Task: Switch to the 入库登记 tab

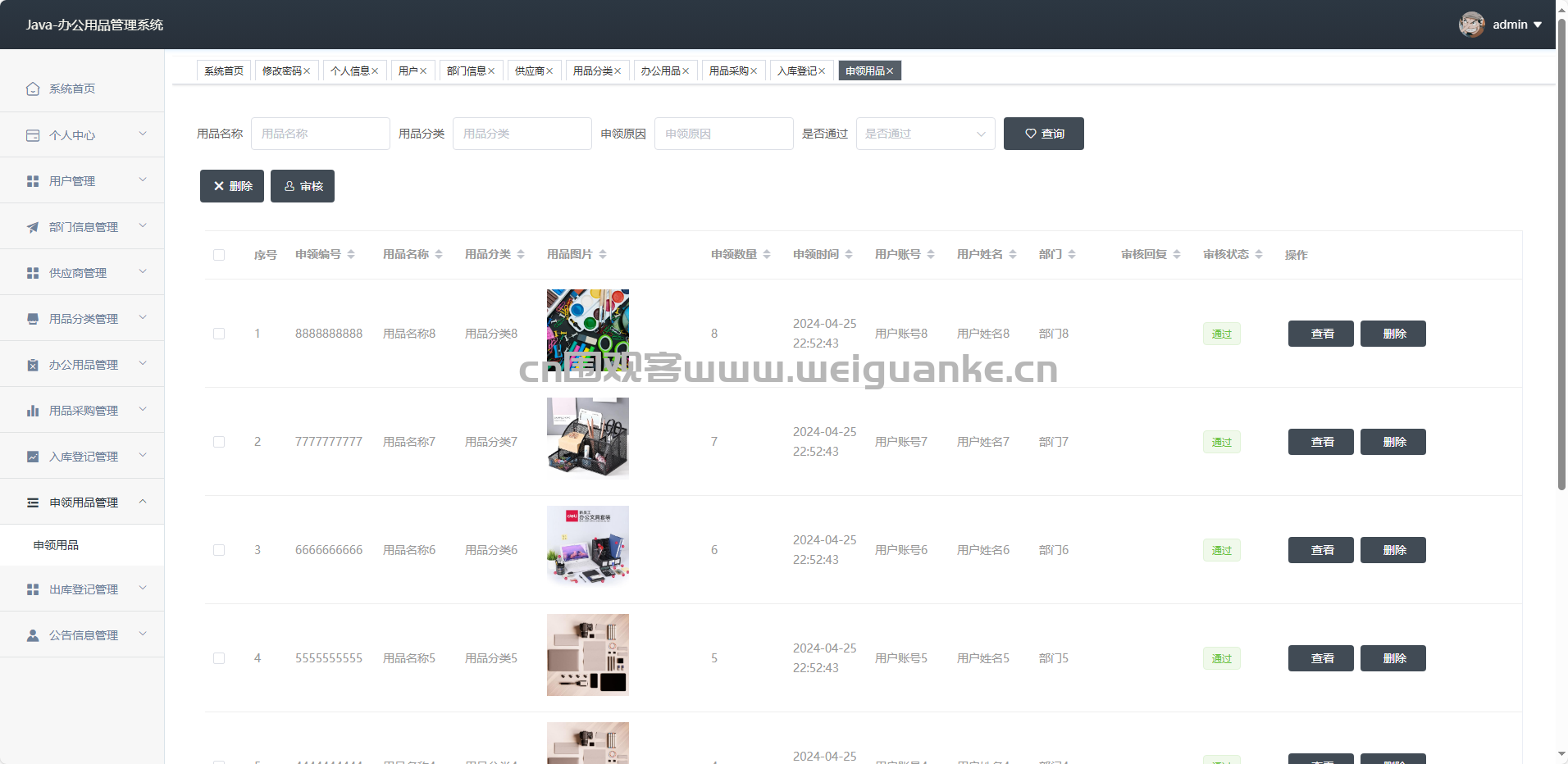Action: pos(796,71)
